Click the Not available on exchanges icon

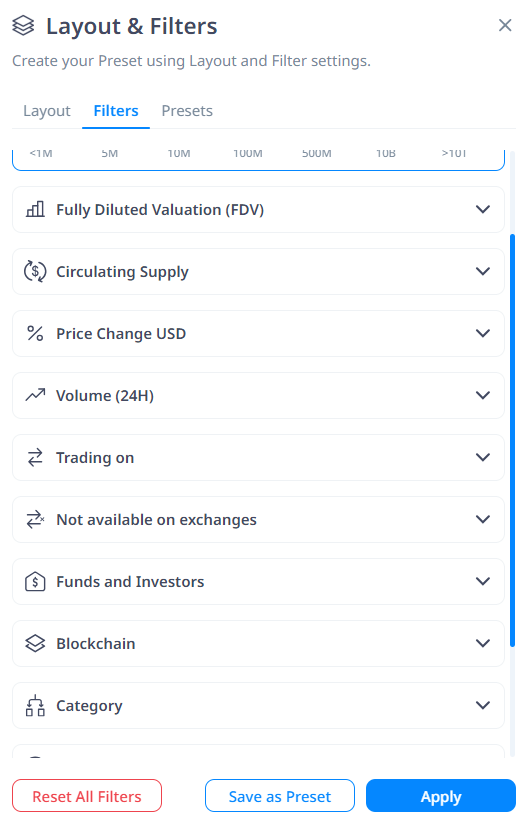tap(35, 519)
